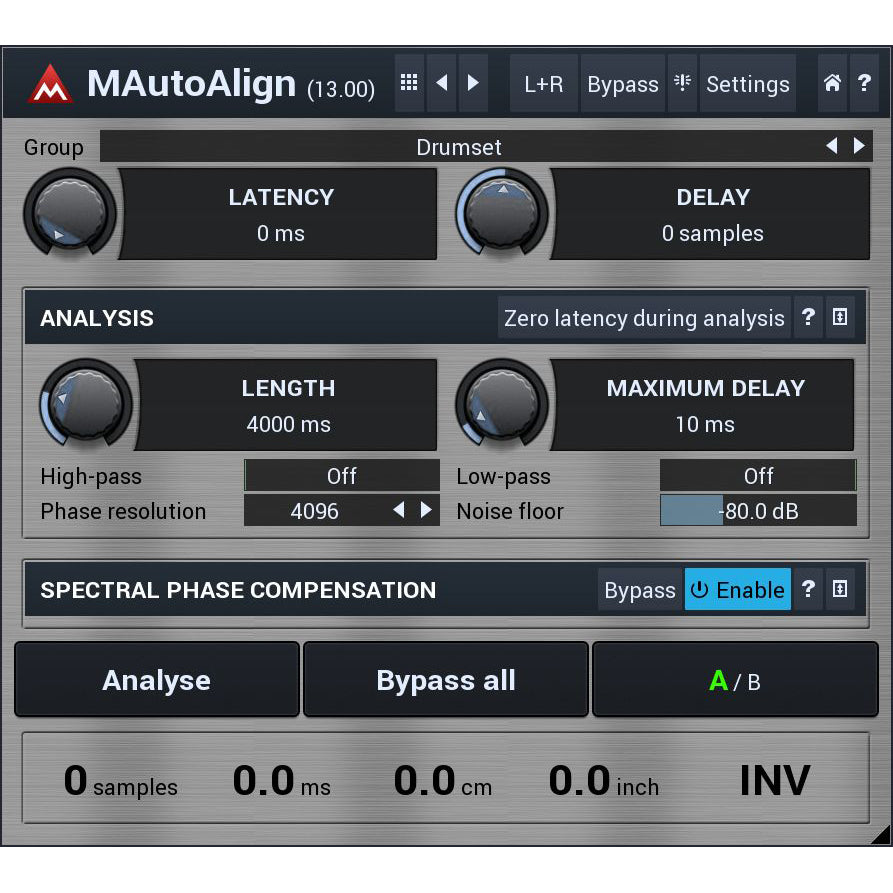Bypass the Spectral Phase Compensation section
The height and width of the screenshot is (893, 893).
(x=640, y=589)
